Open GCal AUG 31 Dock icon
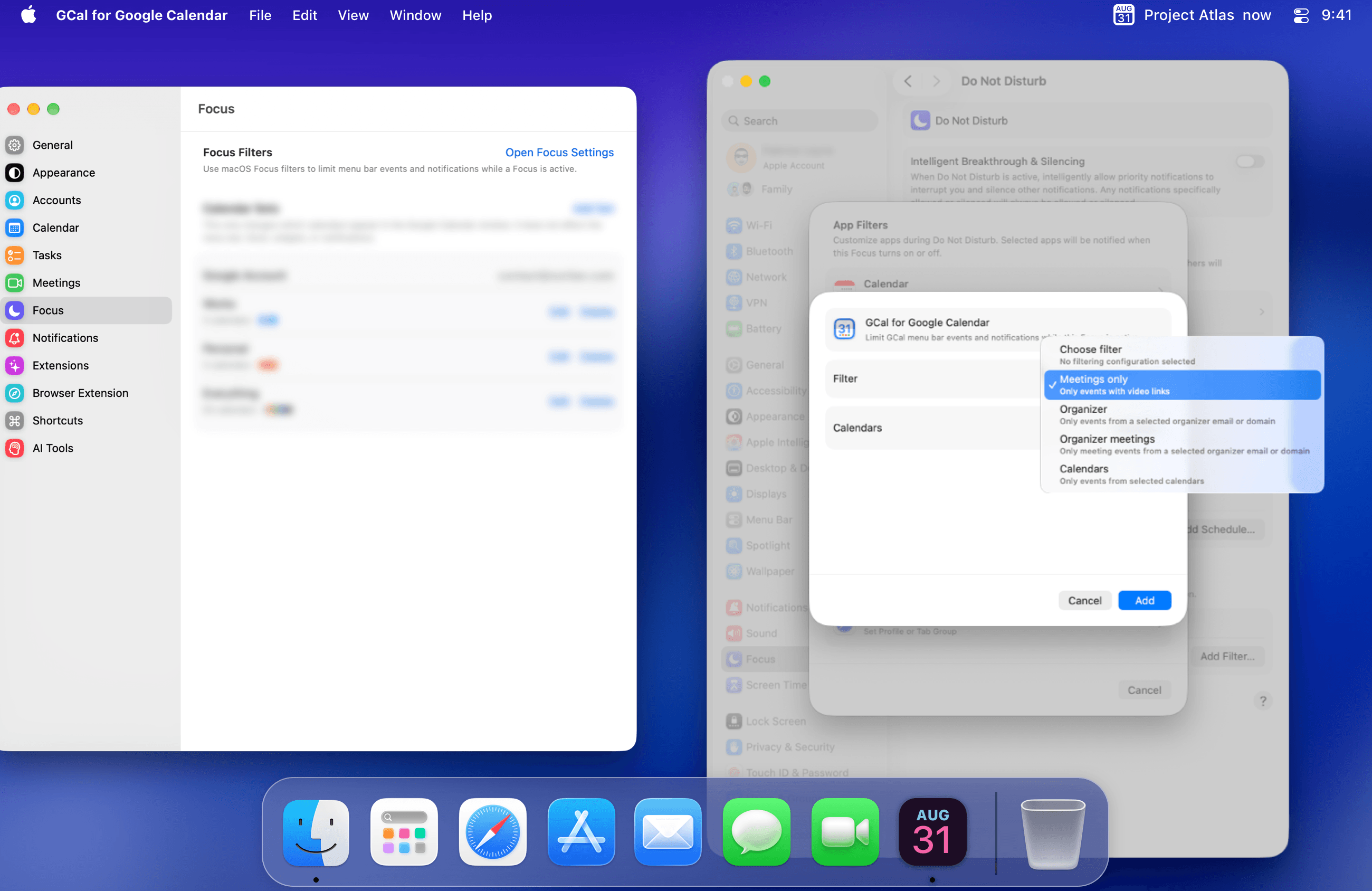Image resolution: width=1372 pixels, height=891 pixels. pyautogui.click(x=932, y=832)
